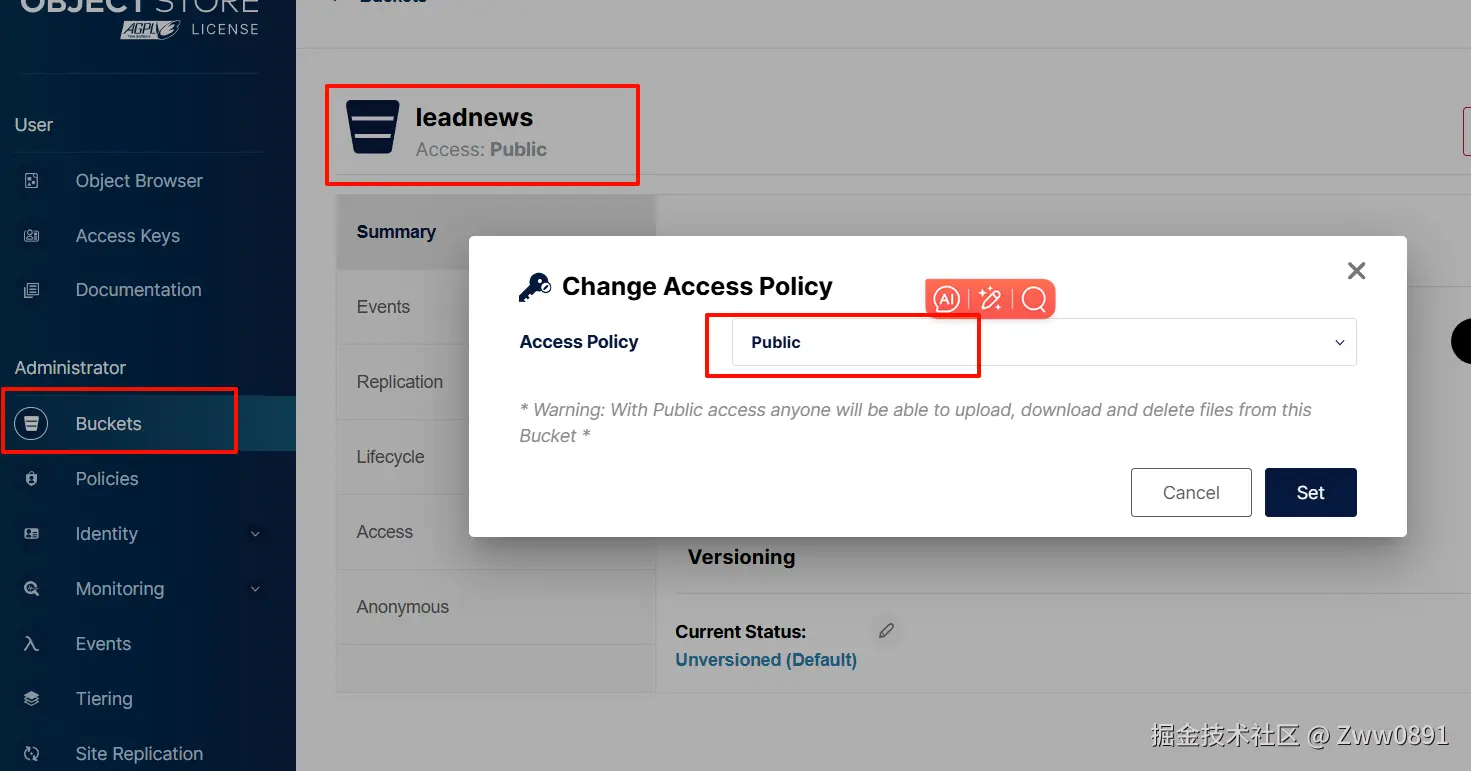Open the Lifecycle tab
1471x771 pixels.
click(x=391, y=457)
